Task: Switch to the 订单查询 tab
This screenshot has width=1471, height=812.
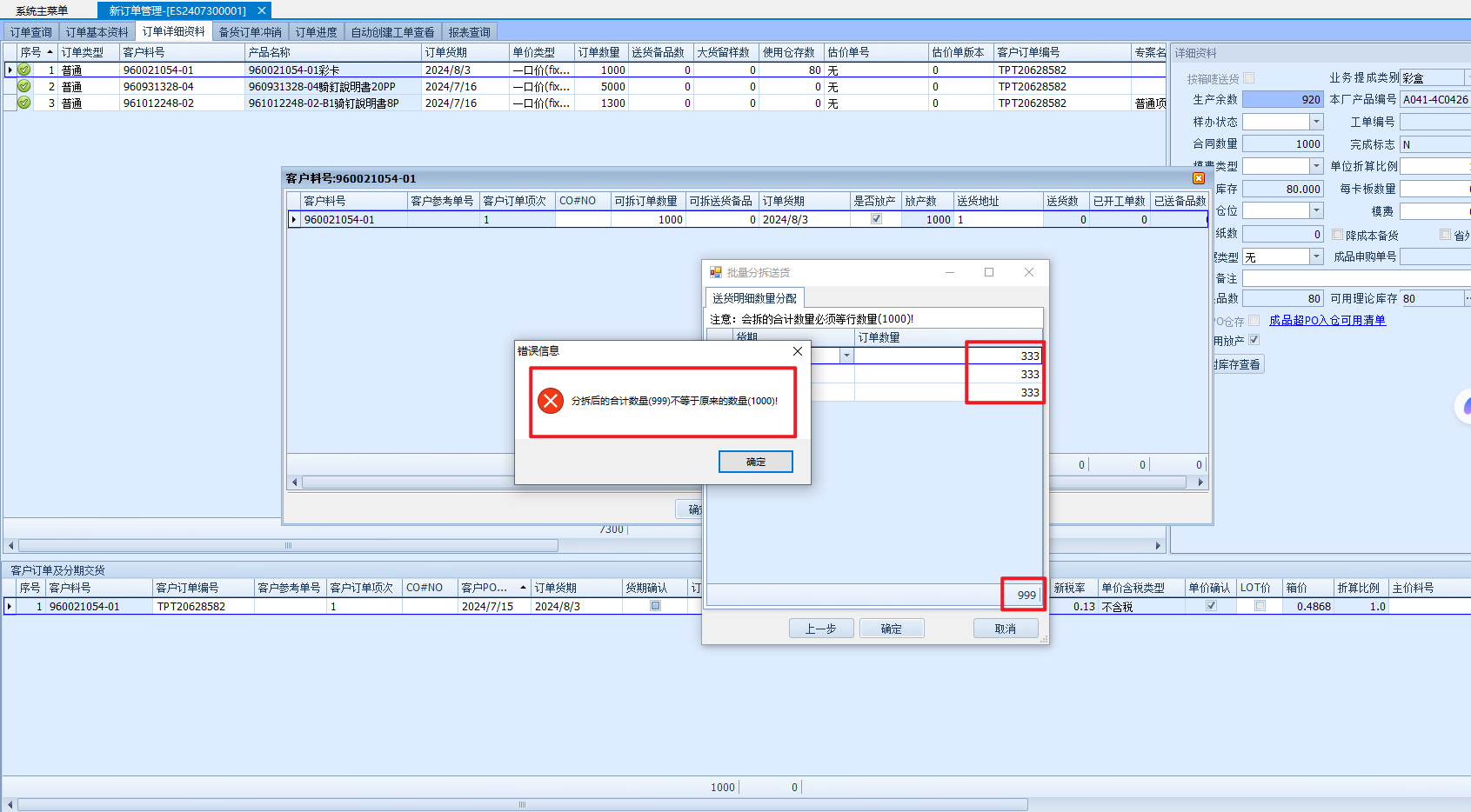Action: pyautogui.click(x=31, y=32)
